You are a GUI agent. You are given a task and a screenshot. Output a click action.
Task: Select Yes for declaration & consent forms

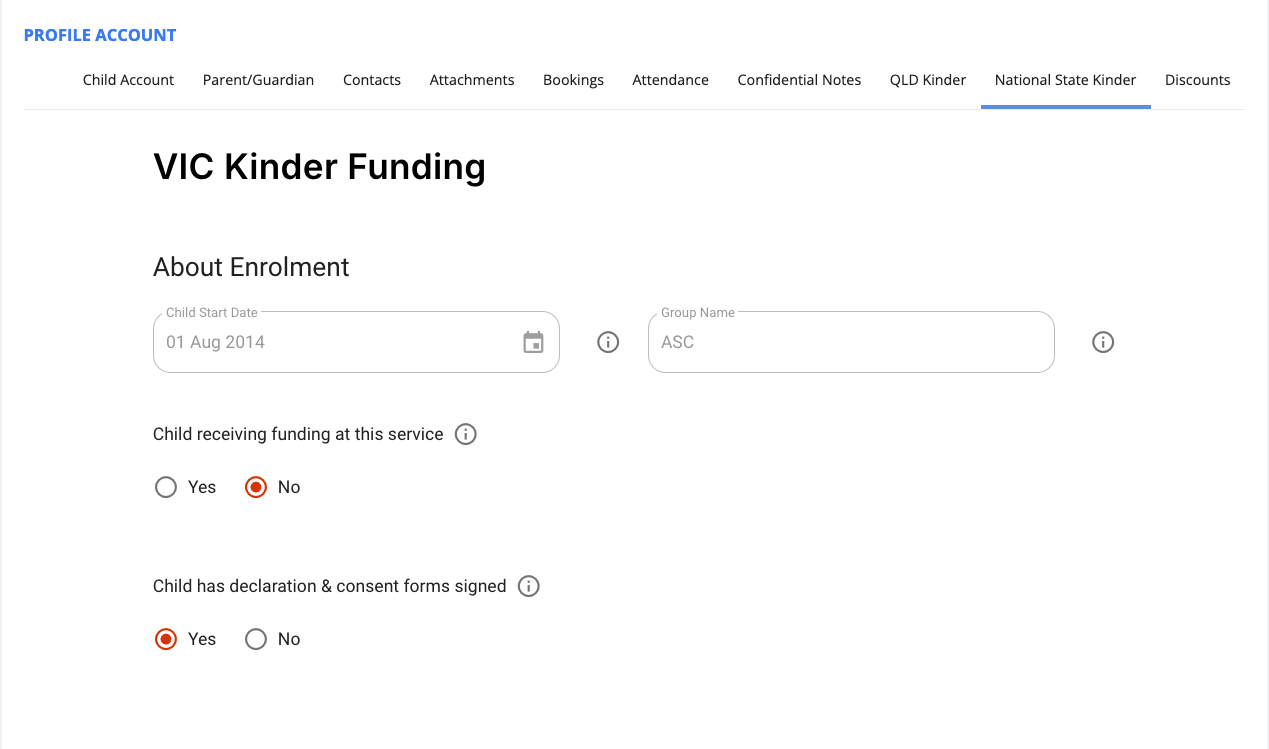(x=166, y=639)
